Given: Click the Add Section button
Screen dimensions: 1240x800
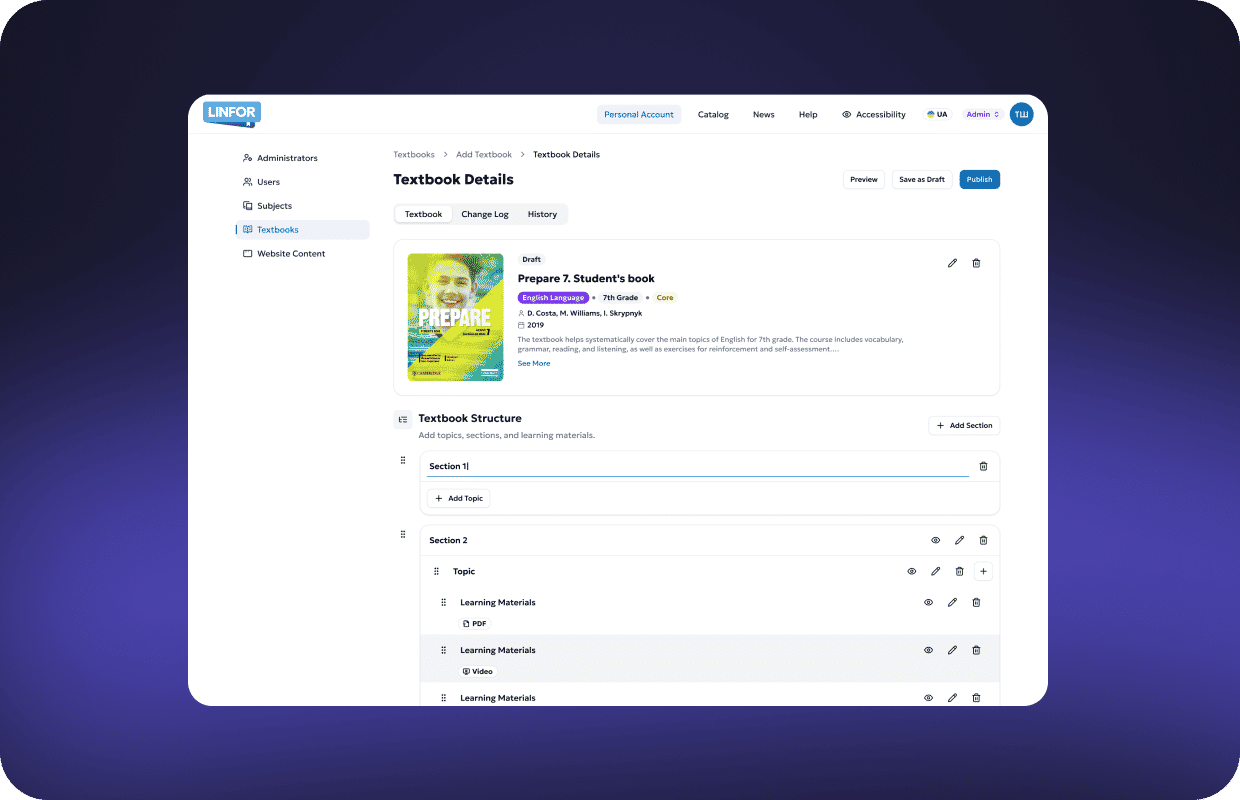Looking at the screenshot, I should point(964,426).
